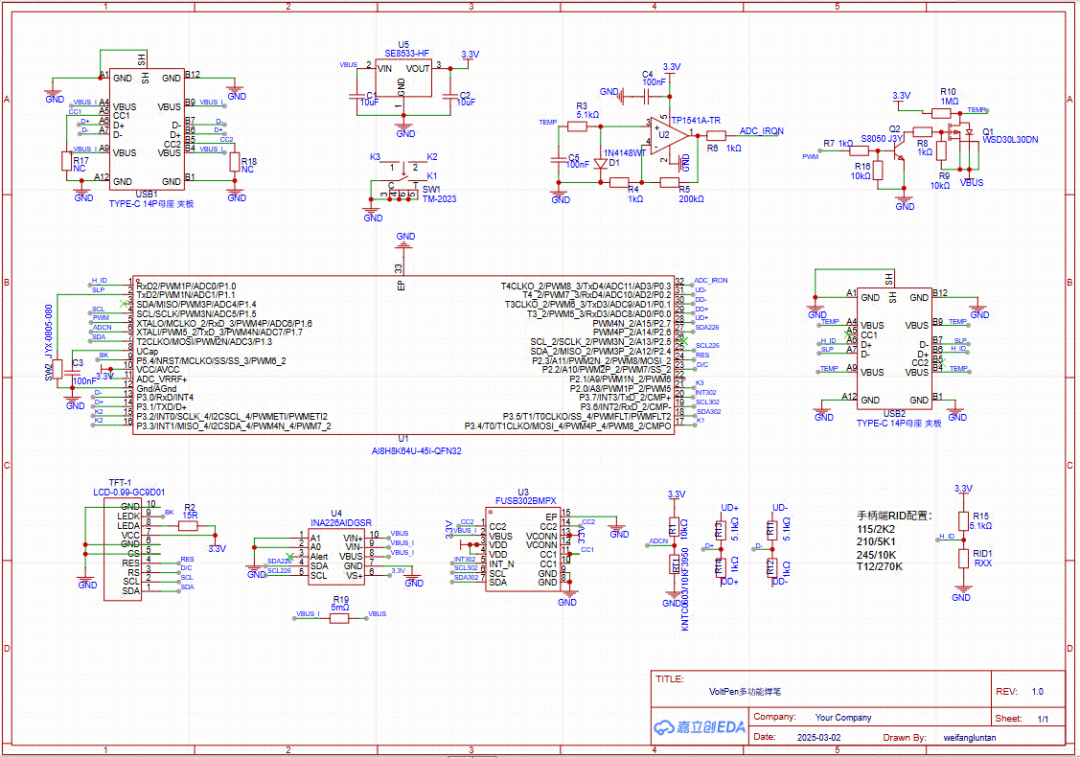Select the D1 1N4148WT diode symbol
The image size is (1080, 758).
coord(600,164)
